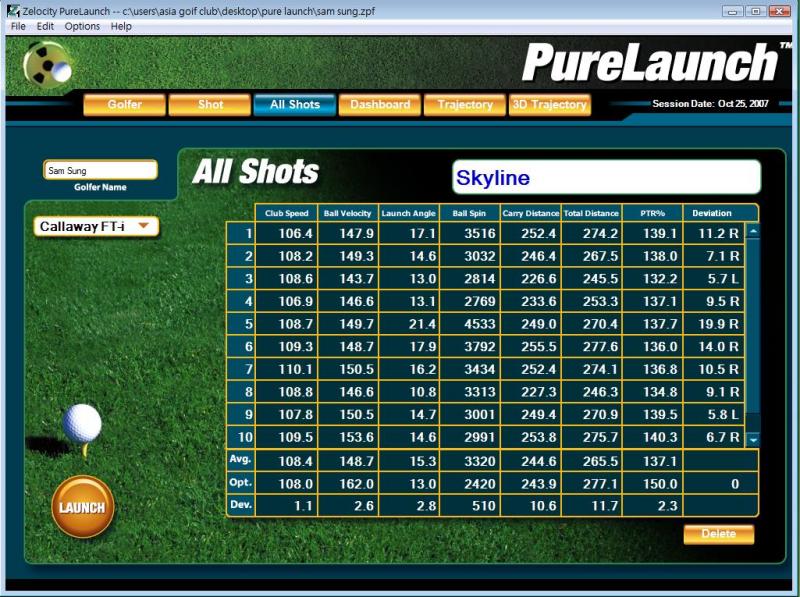
Task: Select the Dashboard tab
Action: pos(380,104)
